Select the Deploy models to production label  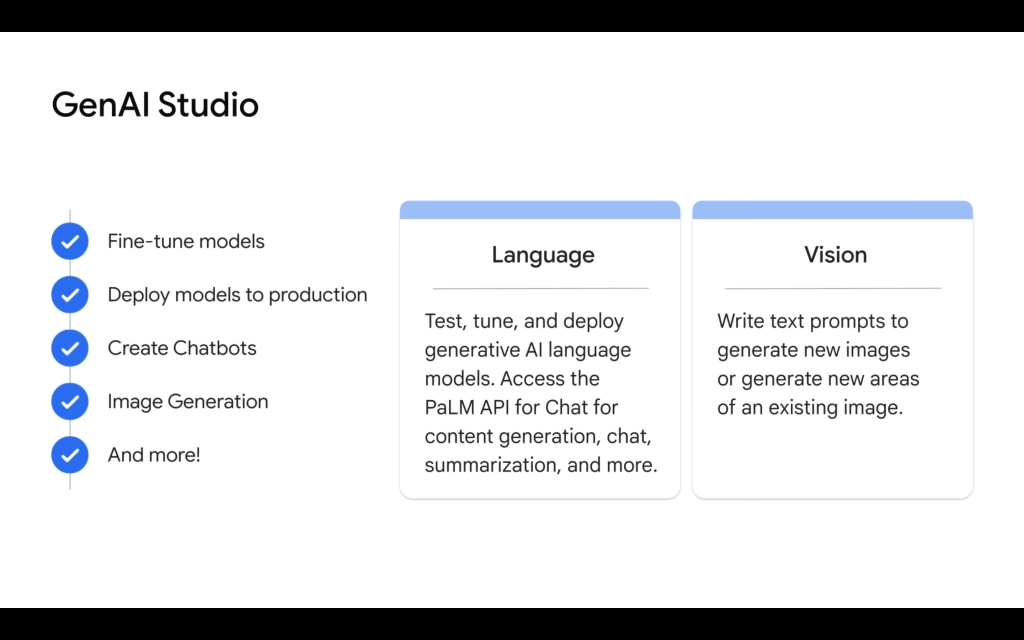coord(237,295)
